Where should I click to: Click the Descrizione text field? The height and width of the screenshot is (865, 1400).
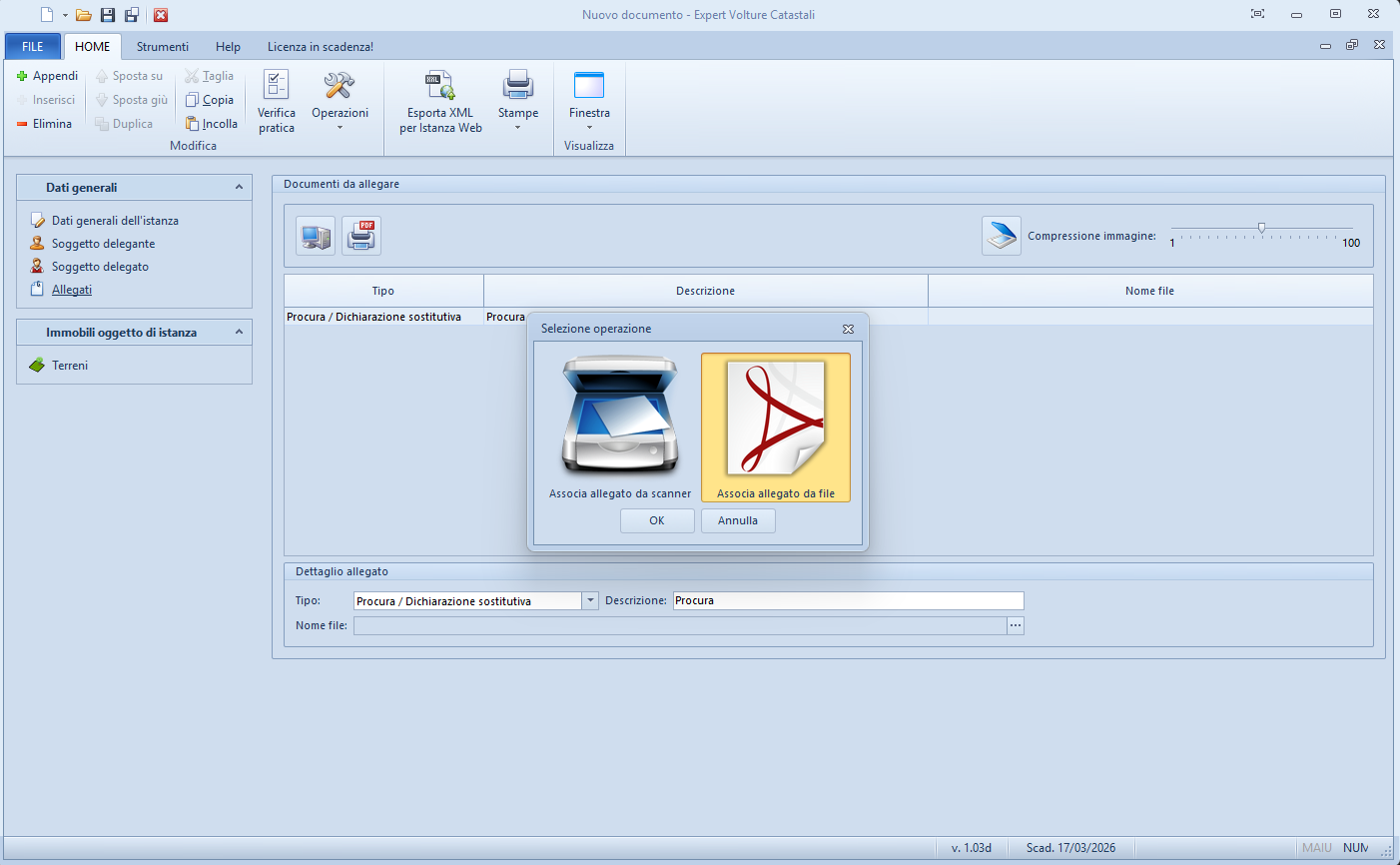(x=848, y=600)
